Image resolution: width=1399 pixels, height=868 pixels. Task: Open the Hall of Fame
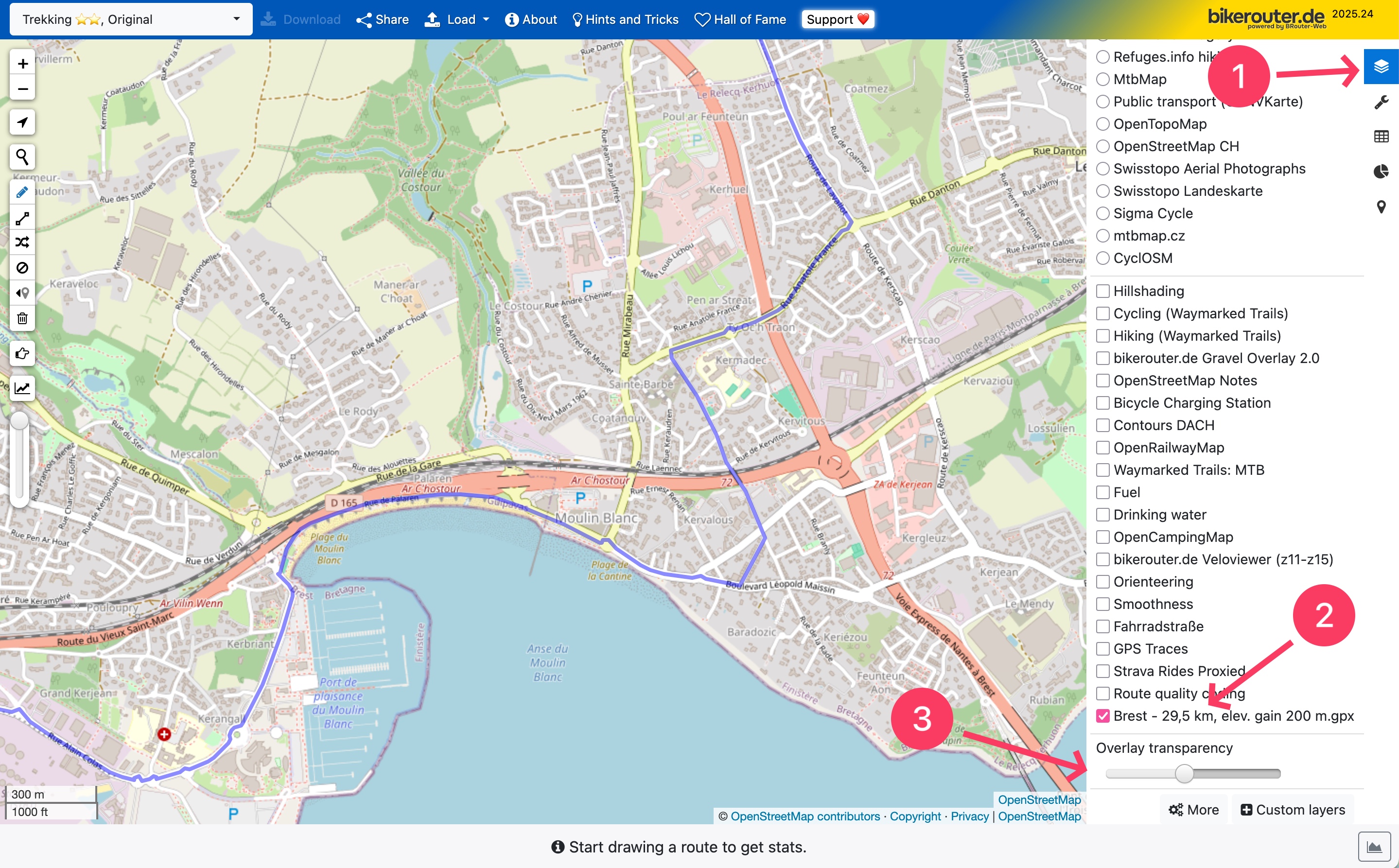740,19
